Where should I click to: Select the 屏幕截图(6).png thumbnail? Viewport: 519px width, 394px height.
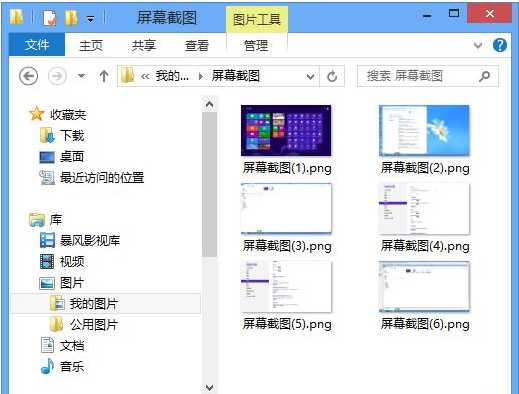pyautogui.click(x=424, y=287)
